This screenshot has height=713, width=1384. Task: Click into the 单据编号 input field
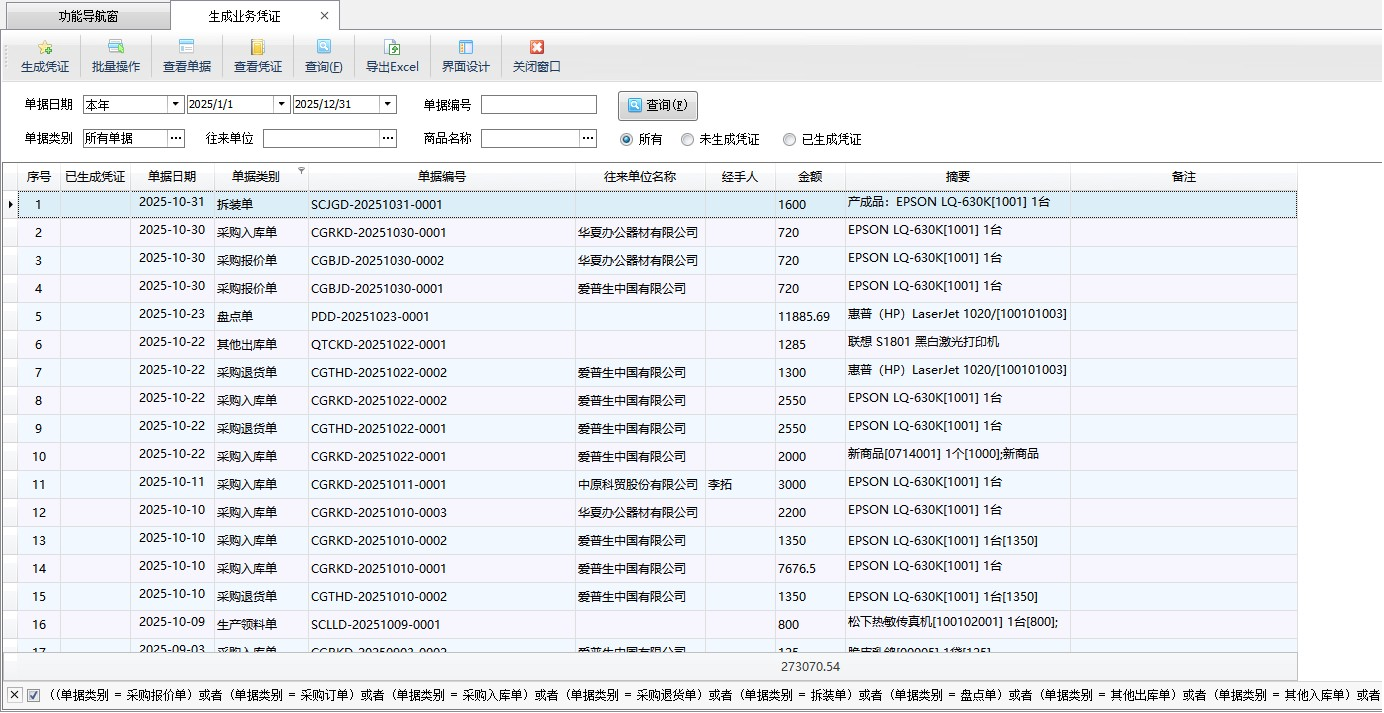[x=538, y=105]
